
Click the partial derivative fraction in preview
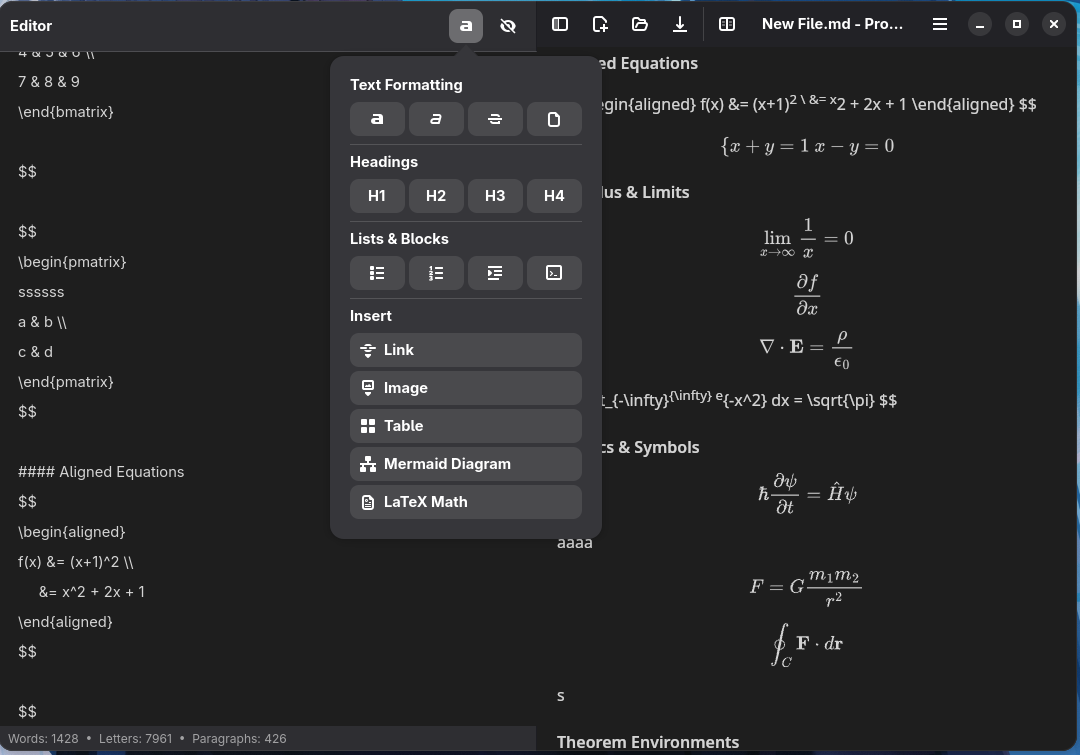[x=807, y=294]
